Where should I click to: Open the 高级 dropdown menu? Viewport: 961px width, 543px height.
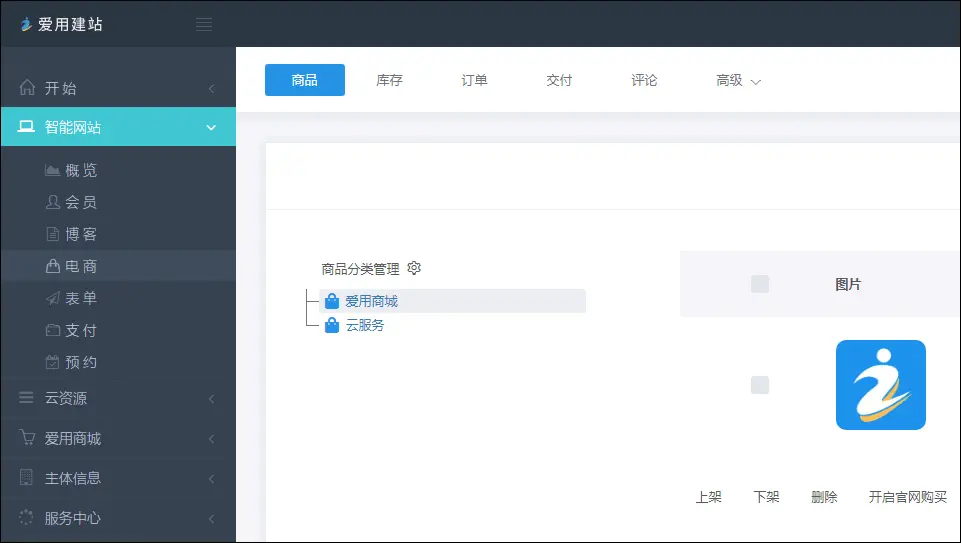pyautogui.click(x=738, y=80)
